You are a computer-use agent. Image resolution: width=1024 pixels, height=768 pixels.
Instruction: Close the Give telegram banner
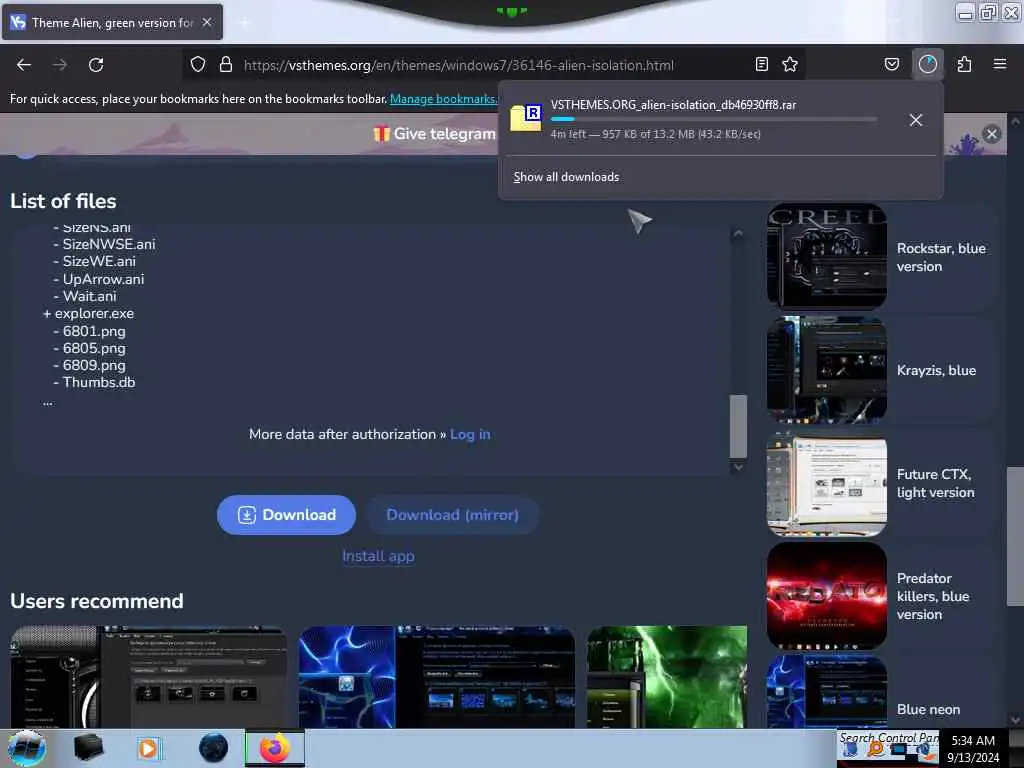(991, 134)
